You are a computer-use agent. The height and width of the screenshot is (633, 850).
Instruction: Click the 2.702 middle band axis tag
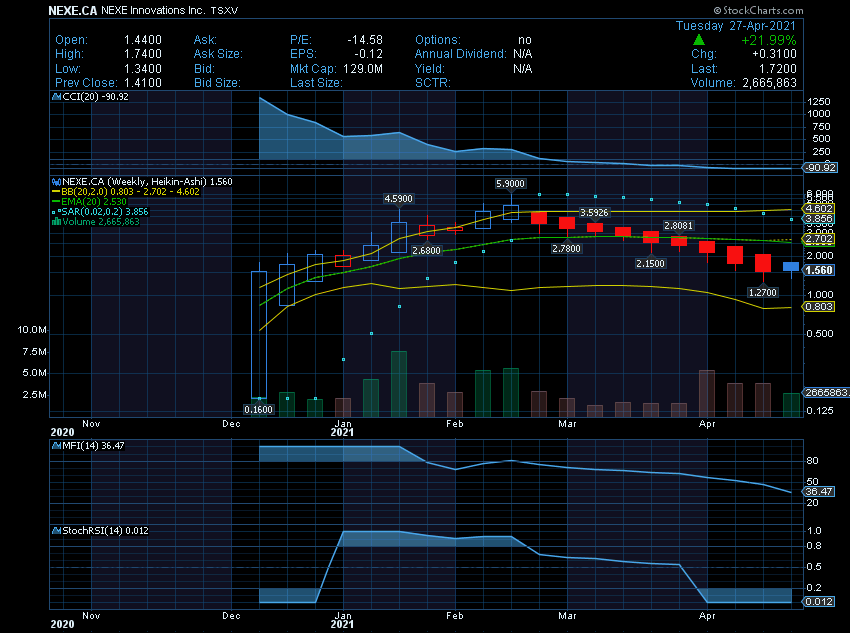click(x=819, y=239)
